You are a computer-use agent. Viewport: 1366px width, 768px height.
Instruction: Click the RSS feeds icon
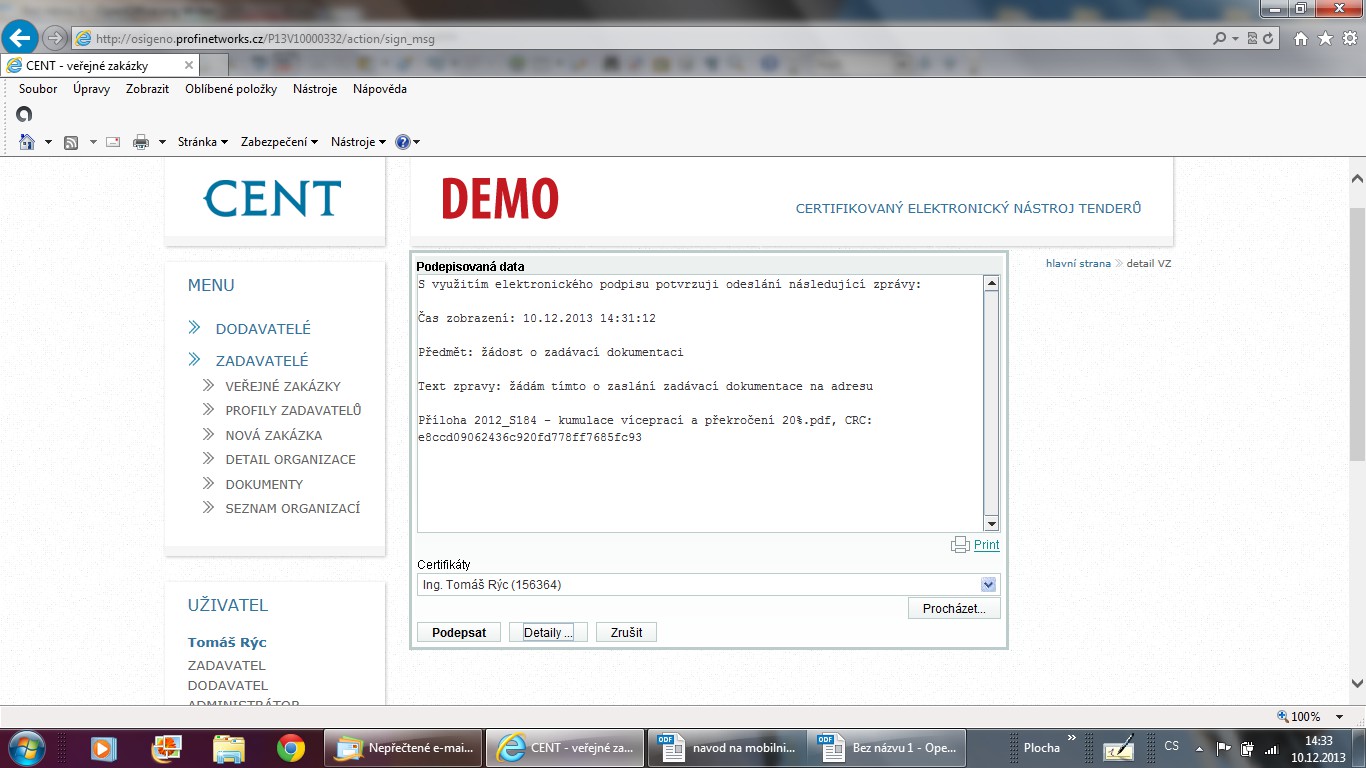[71, 142]
